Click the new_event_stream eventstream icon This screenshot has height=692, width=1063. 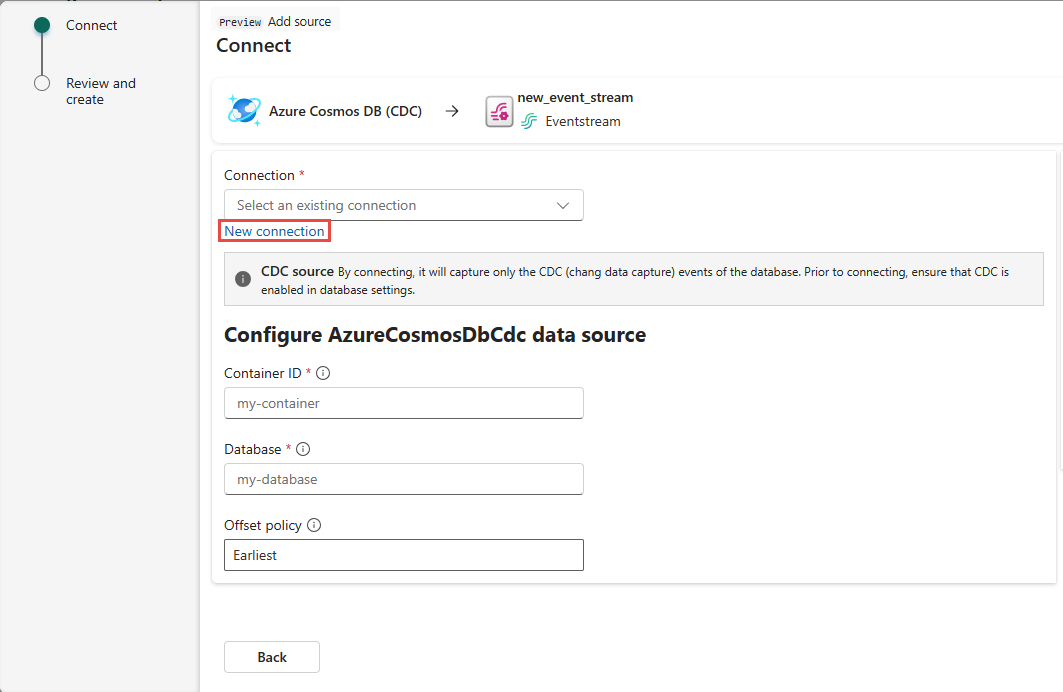499,111
